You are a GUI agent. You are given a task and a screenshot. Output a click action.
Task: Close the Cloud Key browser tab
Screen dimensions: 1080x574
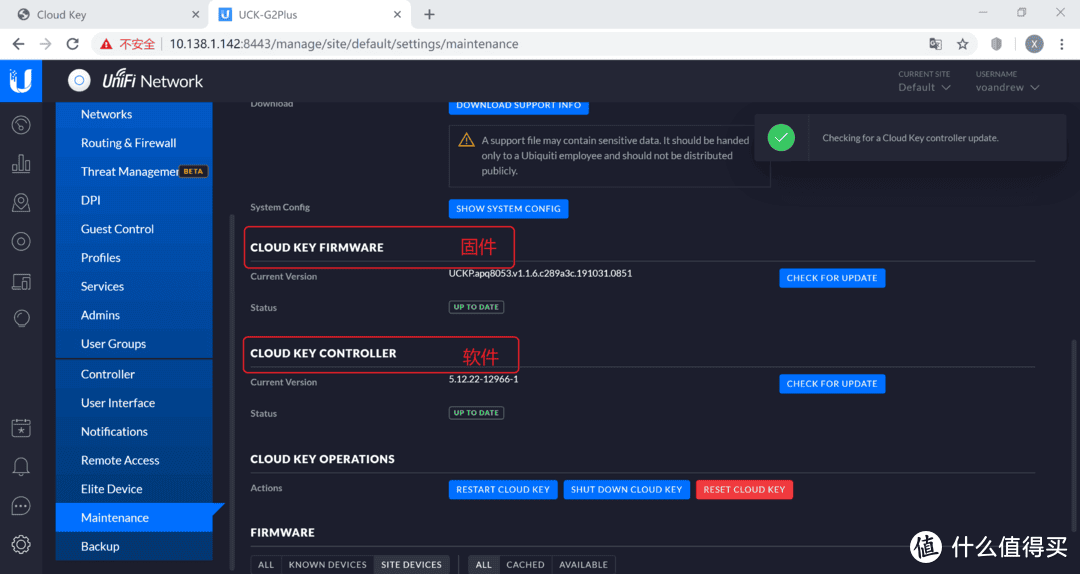(x=196, y=14)
